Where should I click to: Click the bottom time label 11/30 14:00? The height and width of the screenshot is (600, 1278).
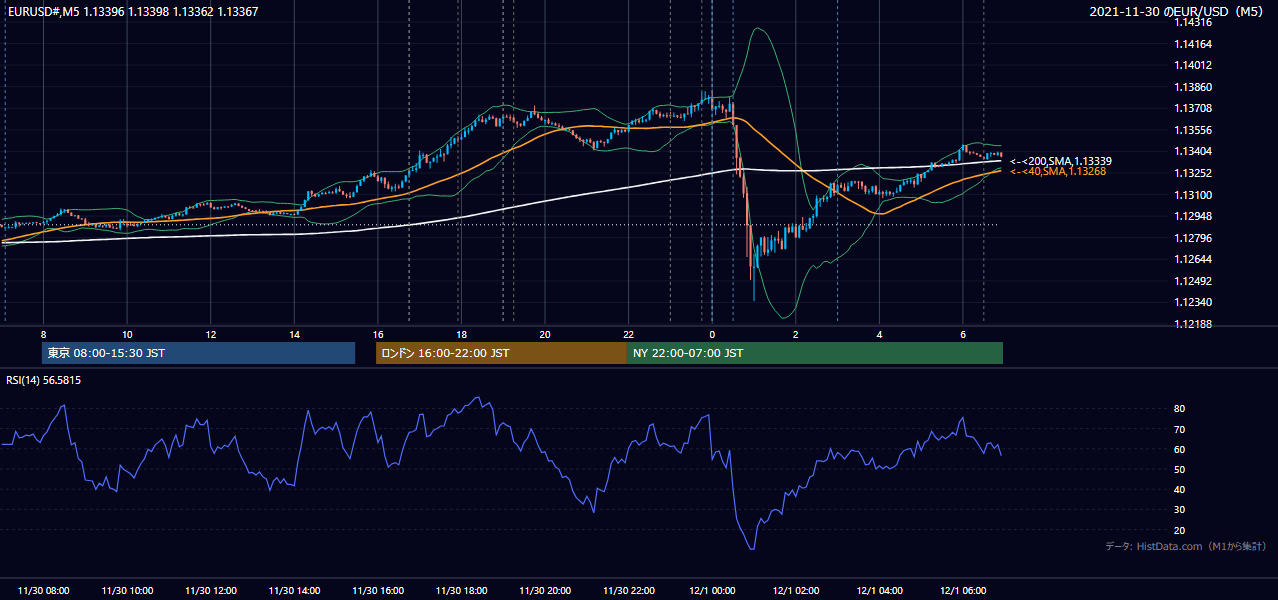click(x=294, y=591)
